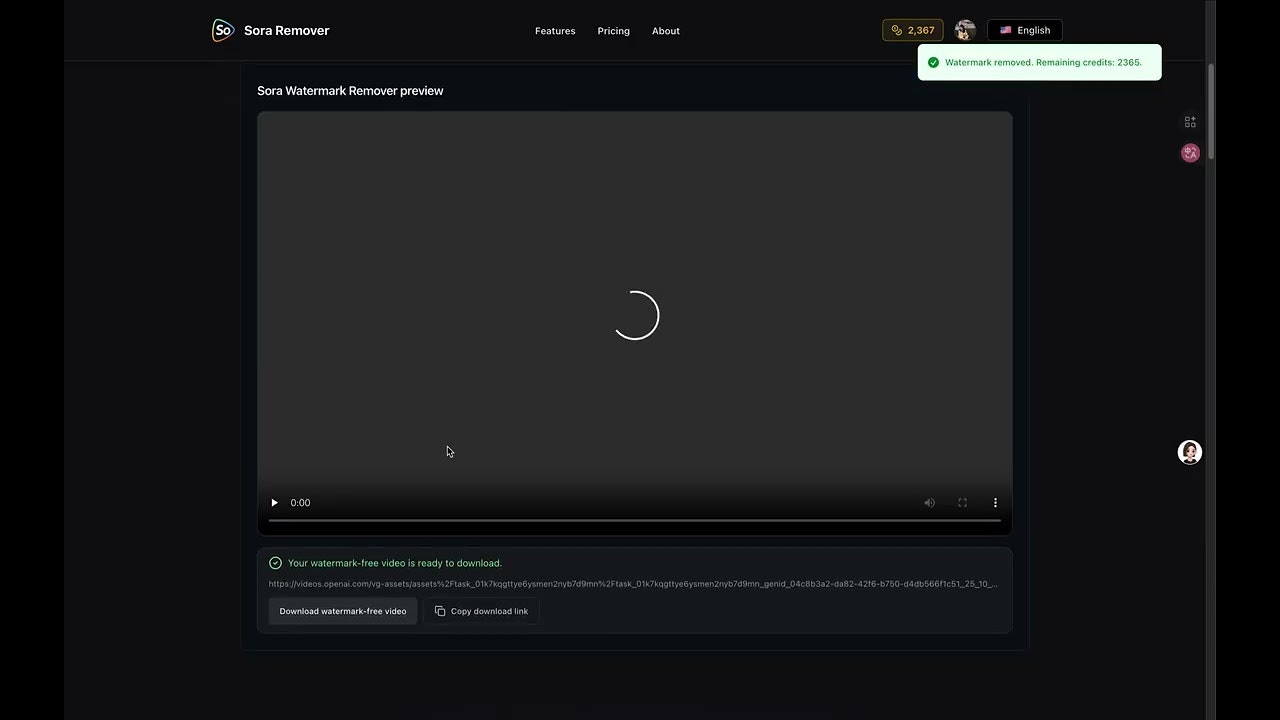Open the Pricing page
The image size is (1280, 720).
tap(614, 31)
